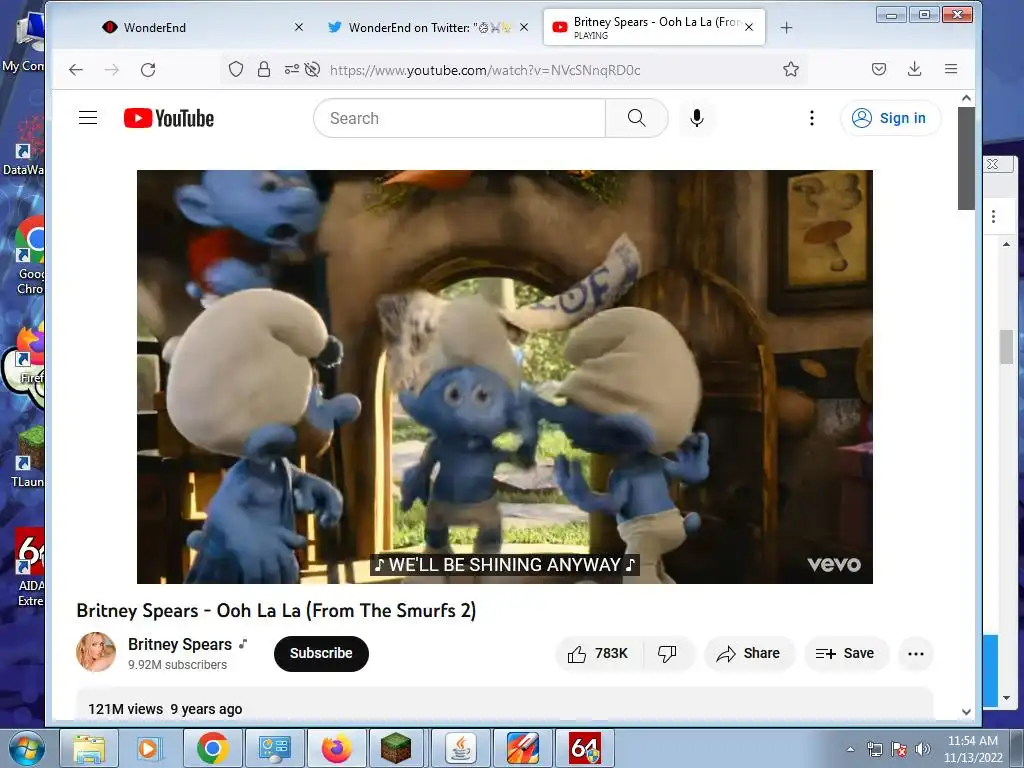Click the magnifier search button
This screenshot has width=1024, height=768.
click(636, 118)
